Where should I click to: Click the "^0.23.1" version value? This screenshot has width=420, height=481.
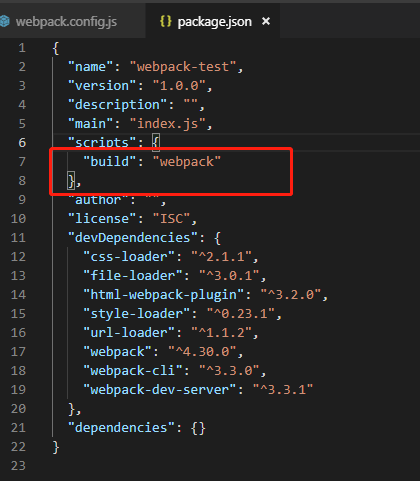[x=240, y=314]
